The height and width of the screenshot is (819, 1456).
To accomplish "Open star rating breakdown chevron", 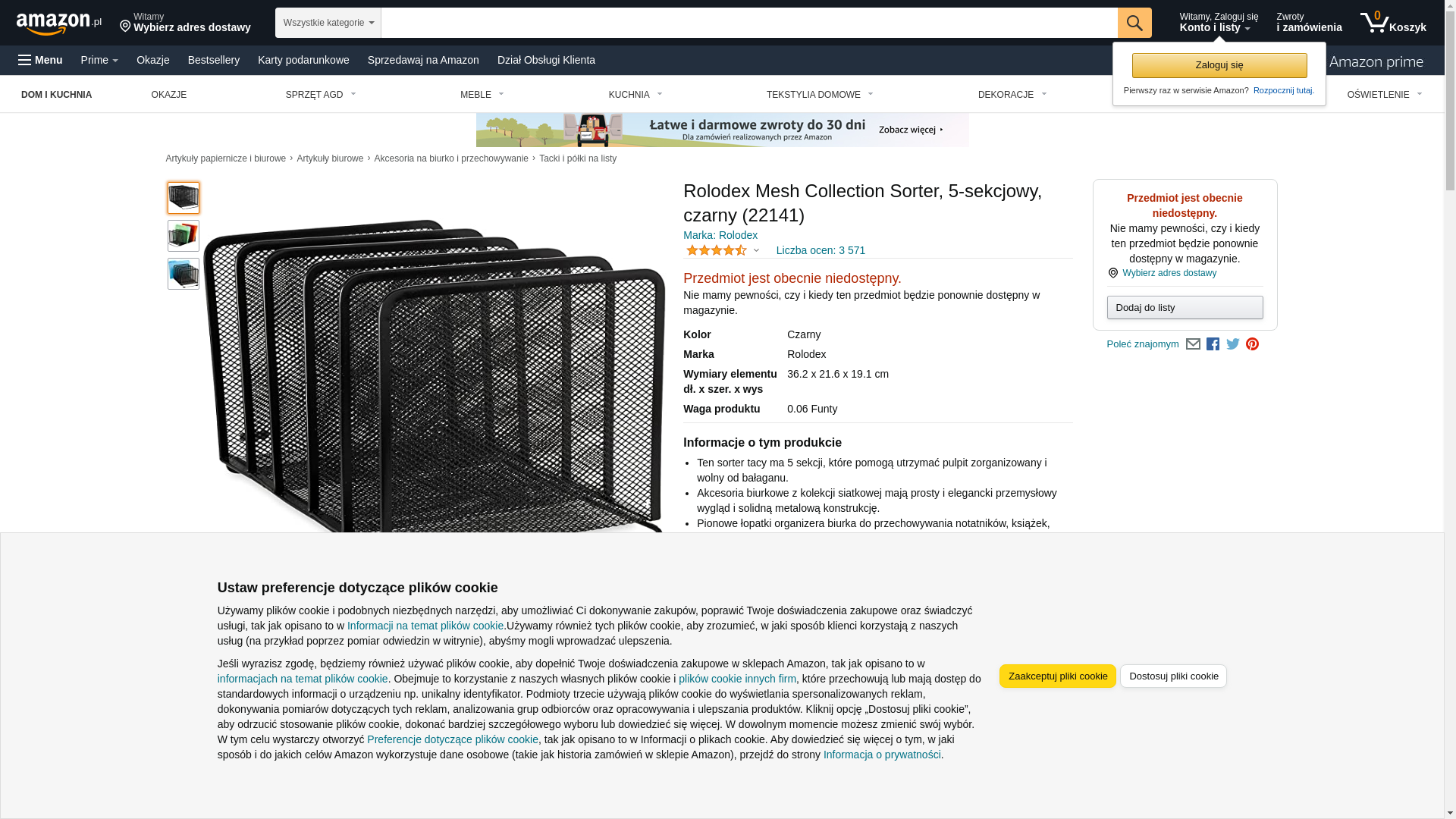I will [756, 250].
